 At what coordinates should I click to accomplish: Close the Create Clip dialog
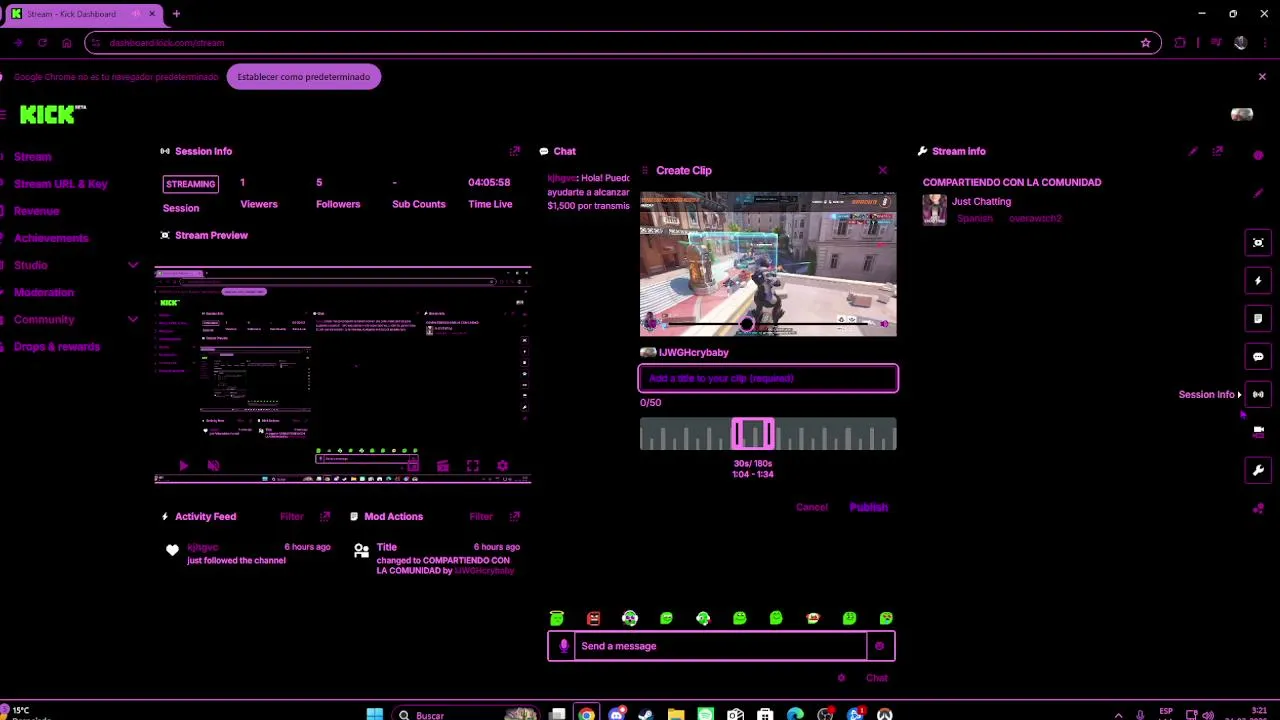coord(883,171)
